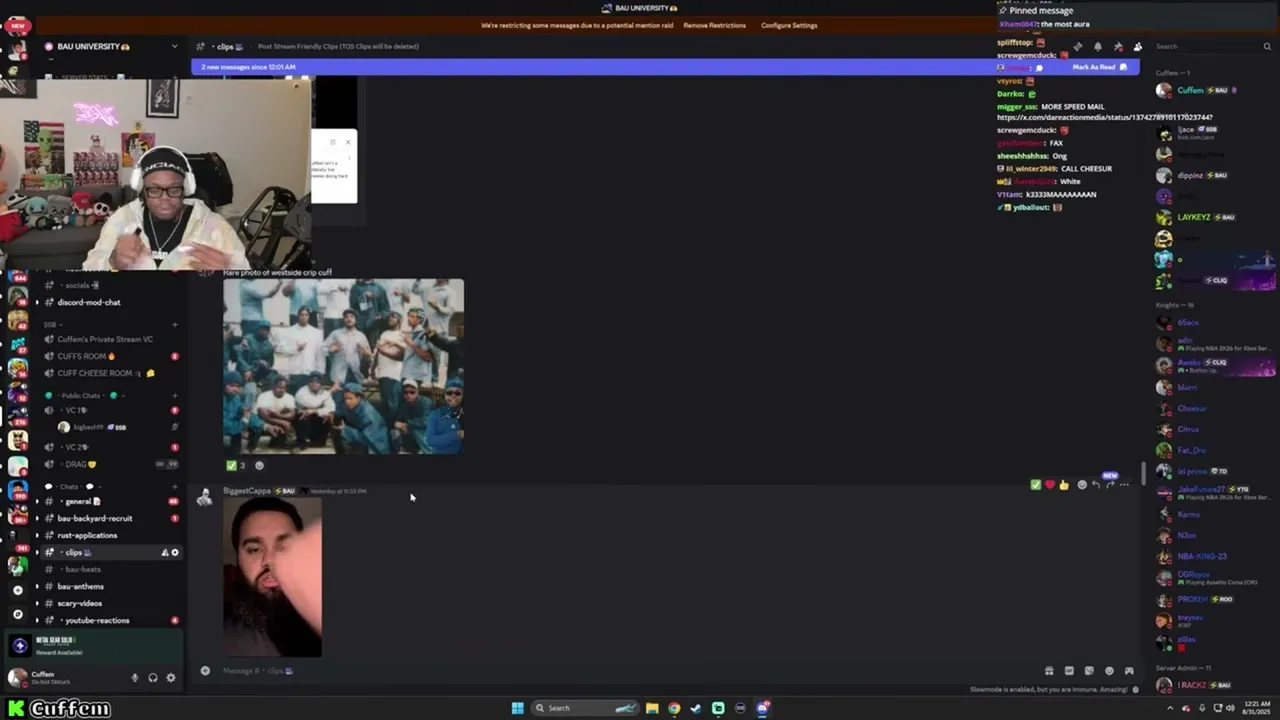Viewport: 1280px width, 720px height.
Task: Click the Windows taskbar Search box
Action: [585, 708]
